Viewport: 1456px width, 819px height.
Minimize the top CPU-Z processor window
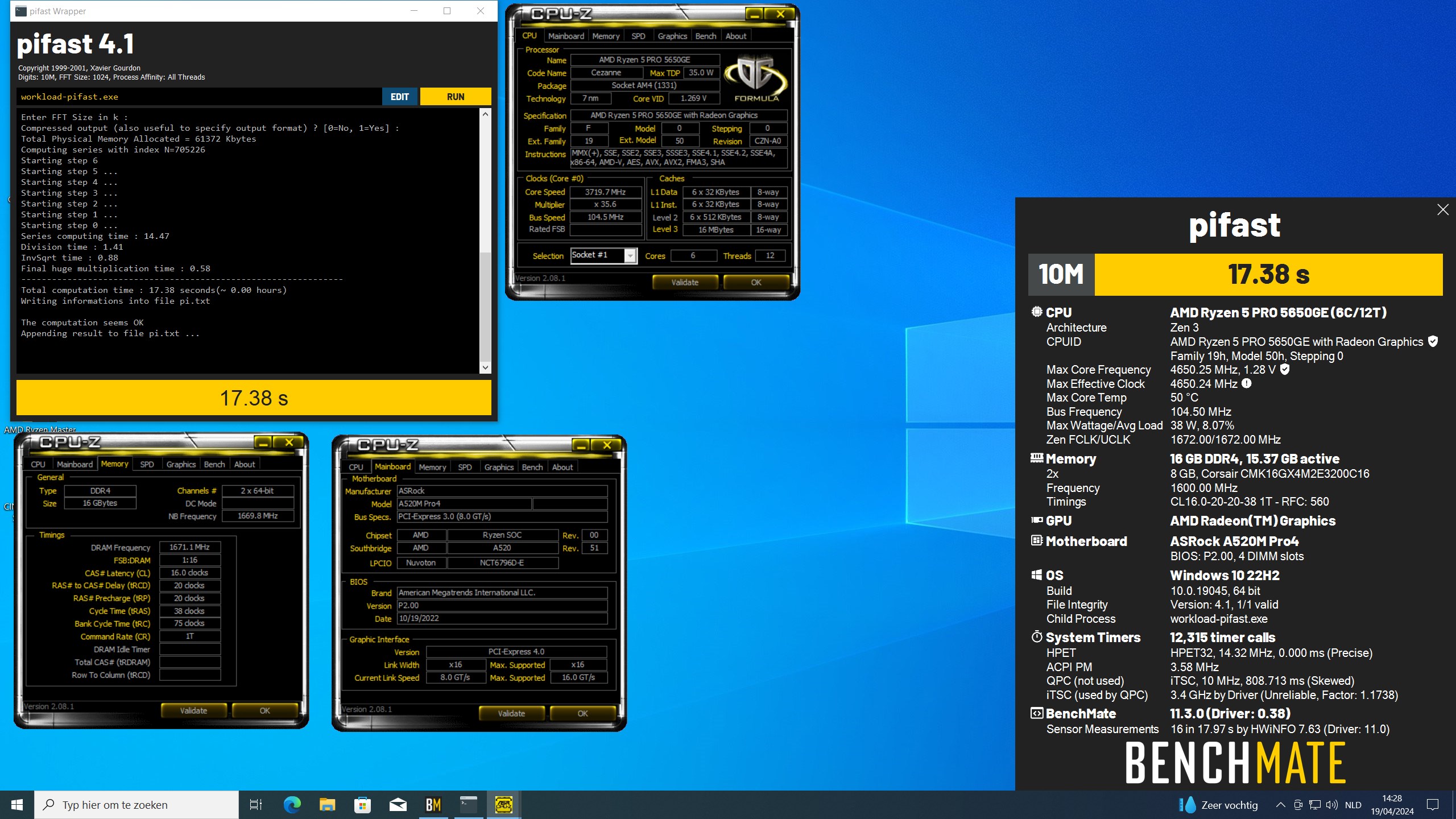click(x=755, y=14)
